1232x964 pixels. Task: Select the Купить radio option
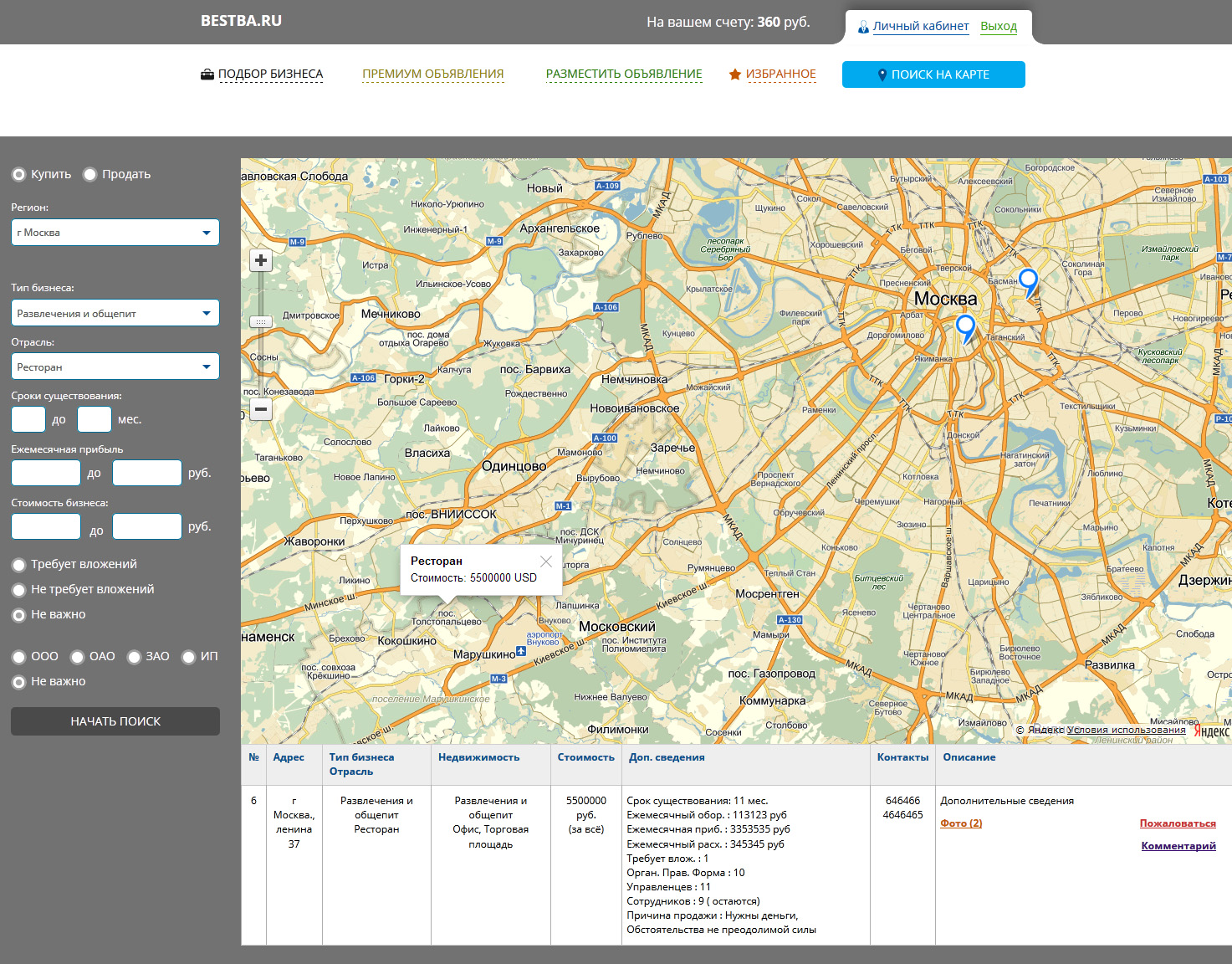point(18,175)
